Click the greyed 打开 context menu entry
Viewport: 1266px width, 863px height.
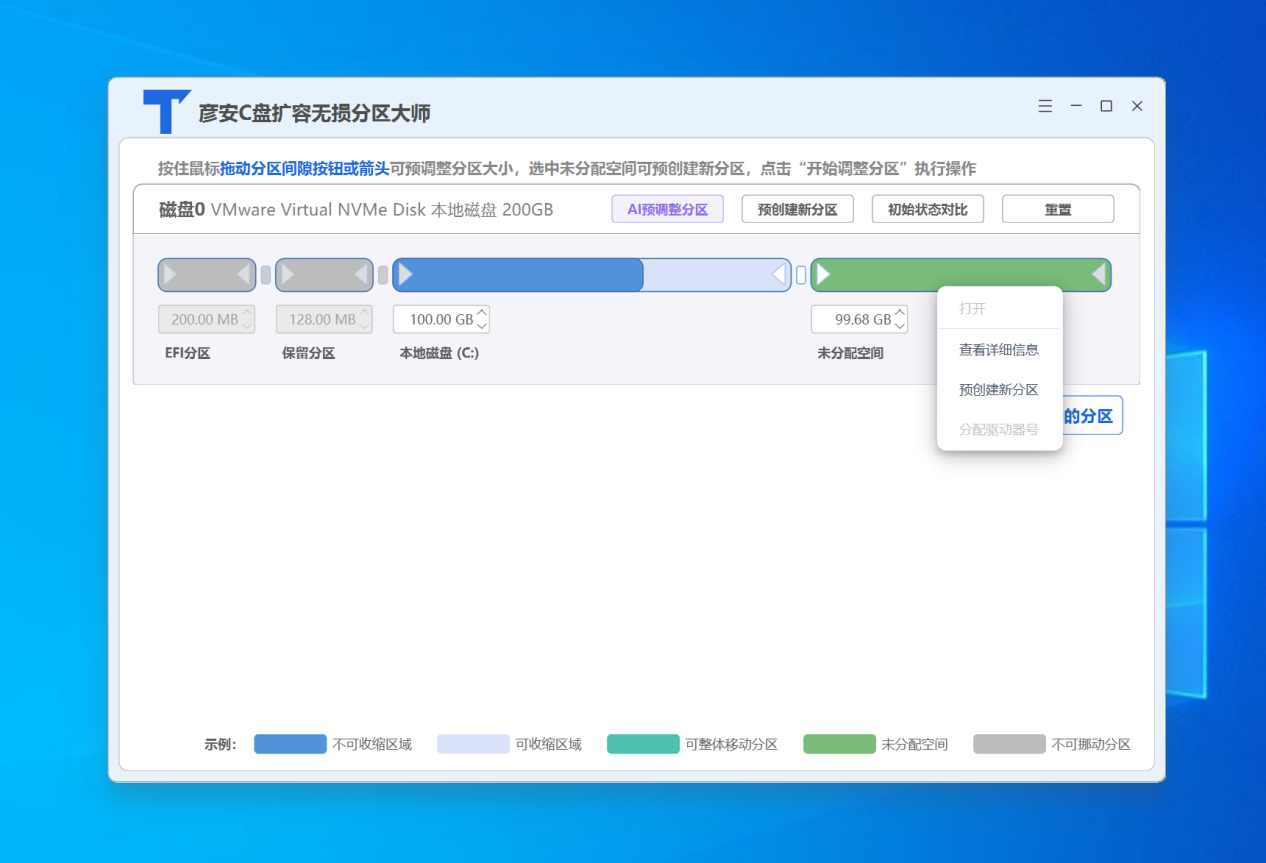(x=999, y=309)
